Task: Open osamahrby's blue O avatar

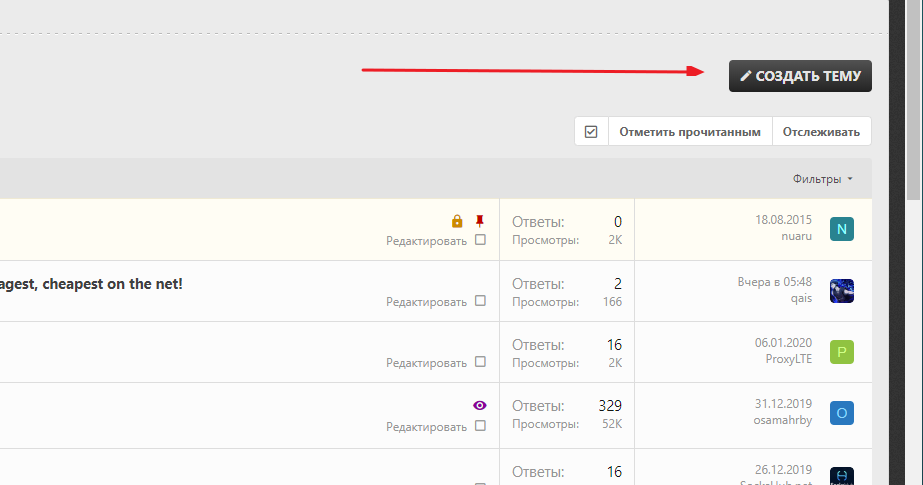Action: pos(842,413)
